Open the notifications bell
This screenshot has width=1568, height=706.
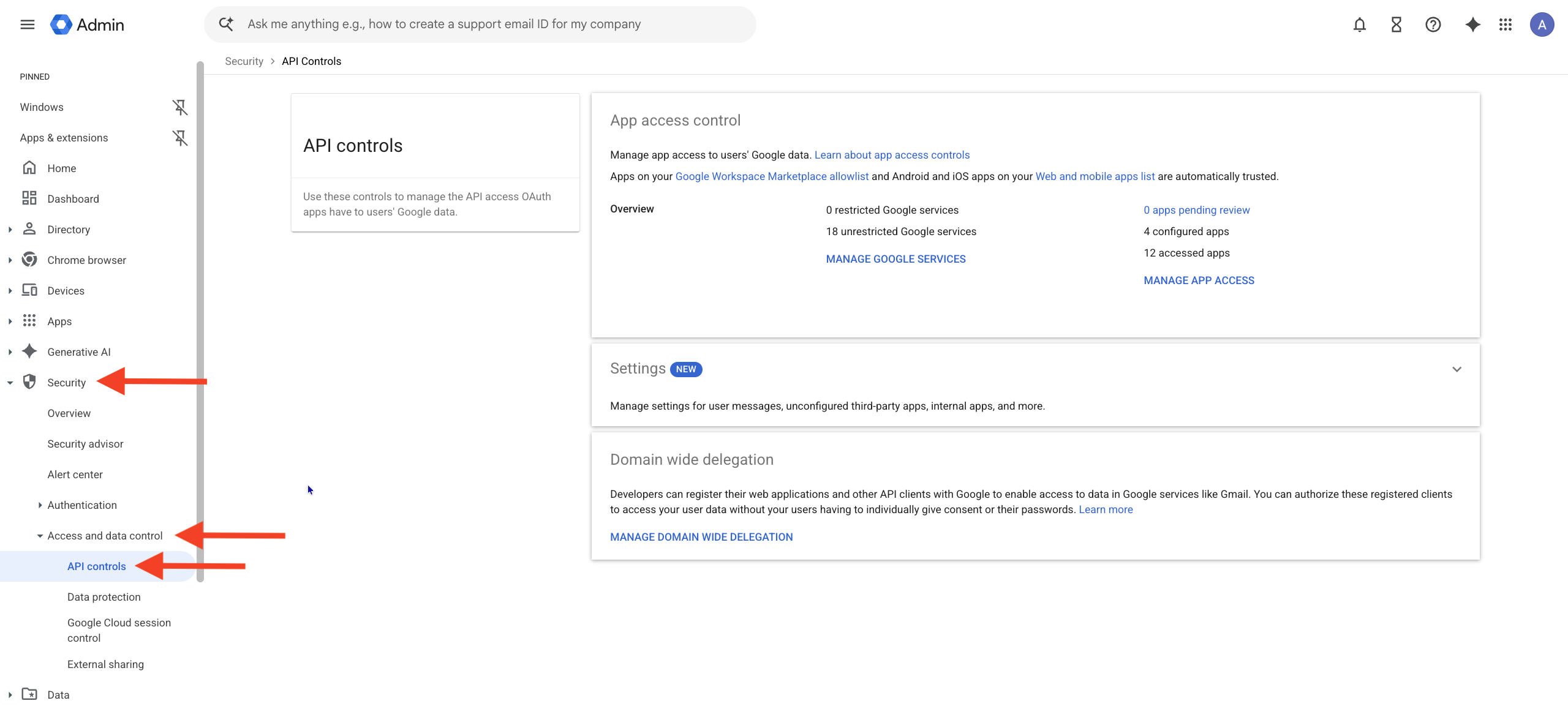1359,24
